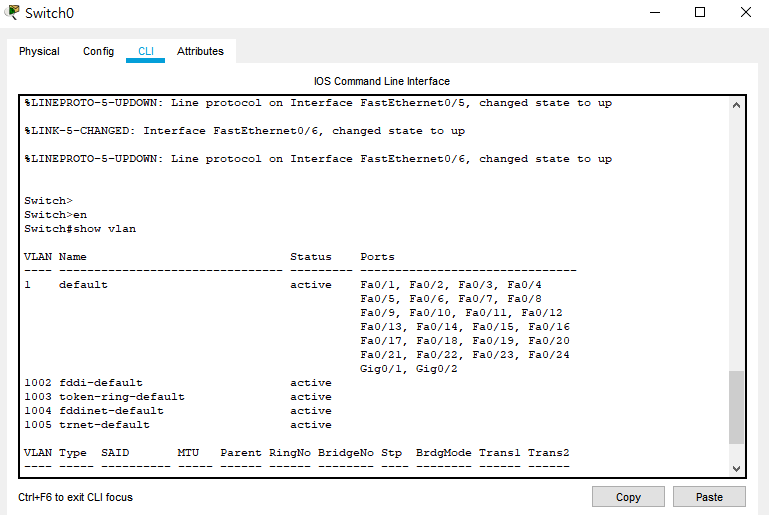The width and height of the screenshot is (769, 515).
Task: Click the 'Ports' column header
Action: click(x=377, y=257)
